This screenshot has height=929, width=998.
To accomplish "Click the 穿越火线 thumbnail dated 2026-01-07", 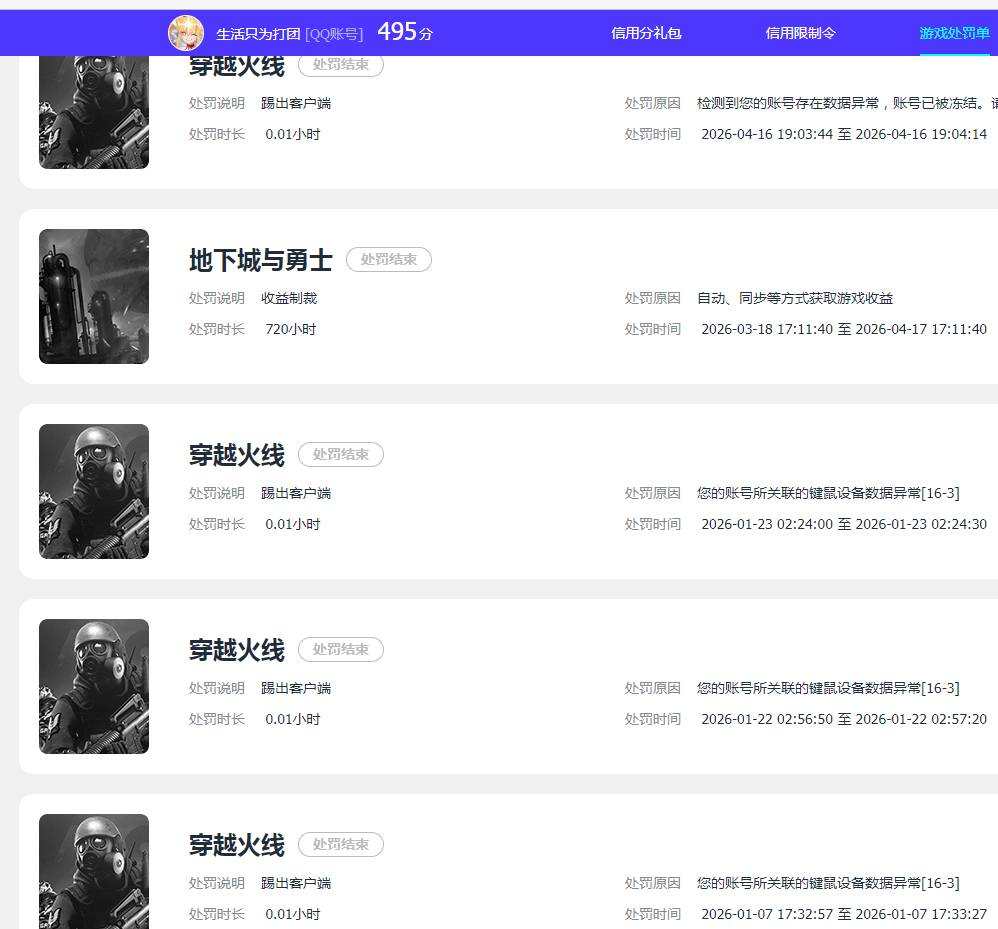I will click(x=94, y=872).
